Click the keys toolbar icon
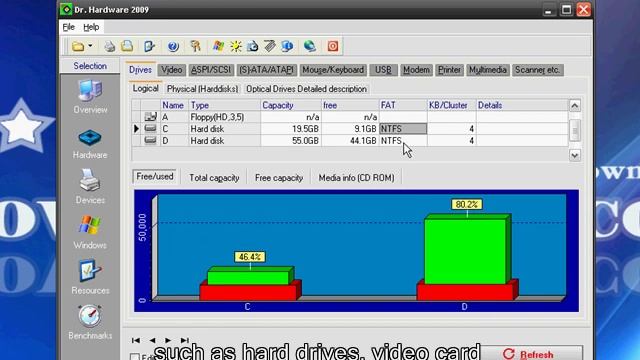 point(196,46)
